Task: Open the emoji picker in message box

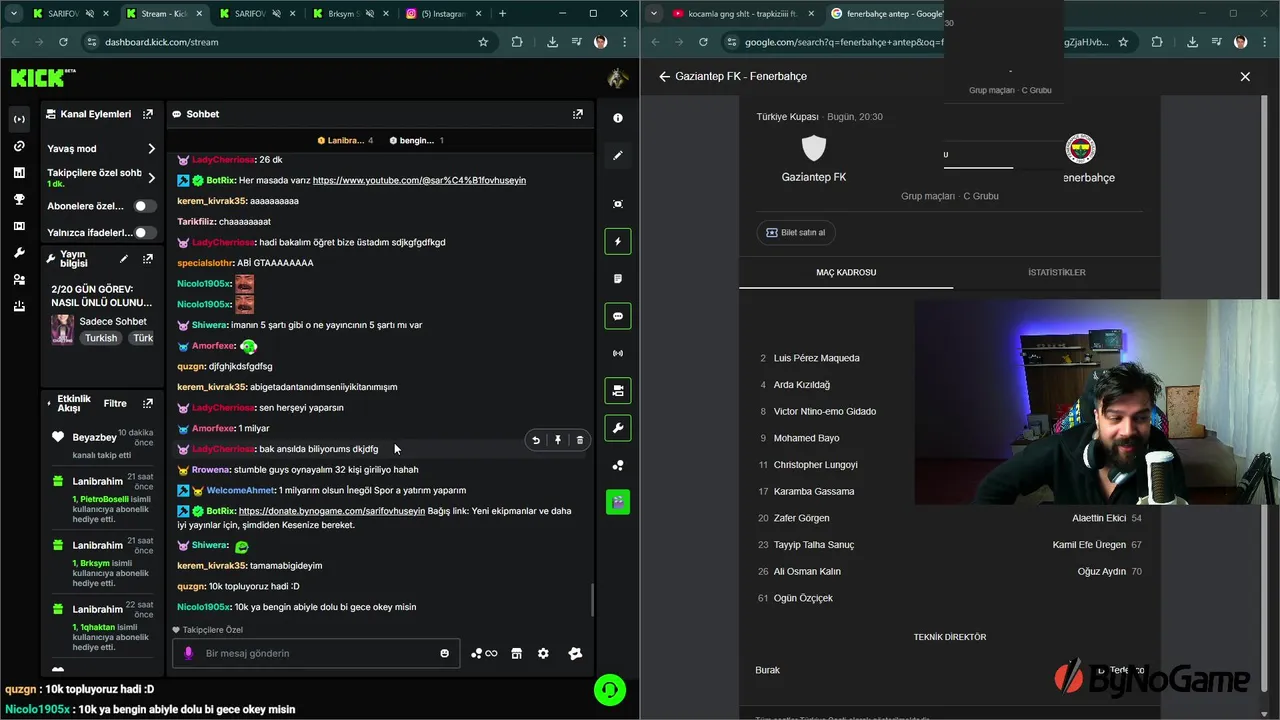Action: (445, 653)
